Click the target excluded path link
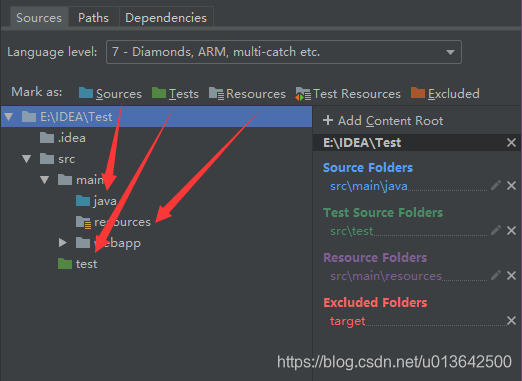 pos(348,321)
